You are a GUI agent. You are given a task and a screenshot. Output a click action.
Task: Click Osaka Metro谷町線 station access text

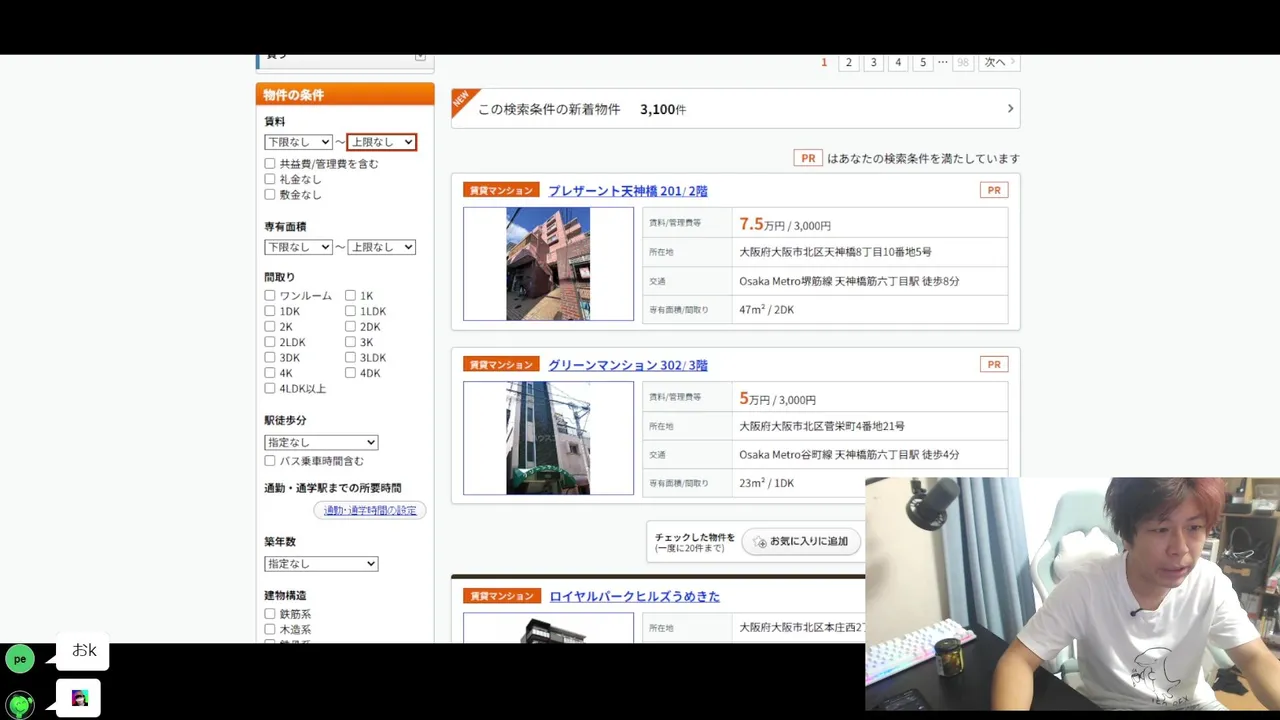point(849,455)
